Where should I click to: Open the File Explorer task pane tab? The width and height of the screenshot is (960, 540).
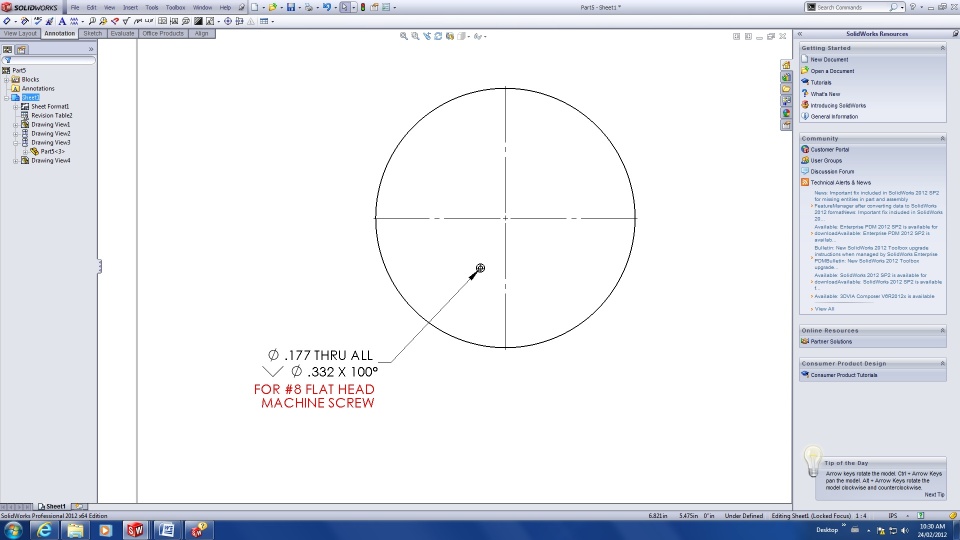(786, 89)
